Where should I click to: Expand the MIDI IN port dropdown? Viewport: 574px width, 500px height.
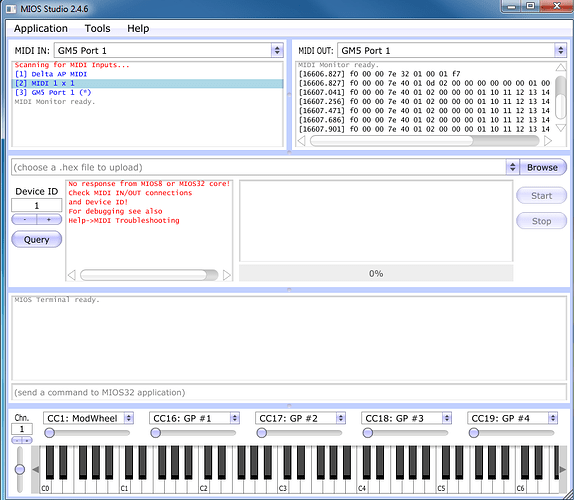point(277,50)
